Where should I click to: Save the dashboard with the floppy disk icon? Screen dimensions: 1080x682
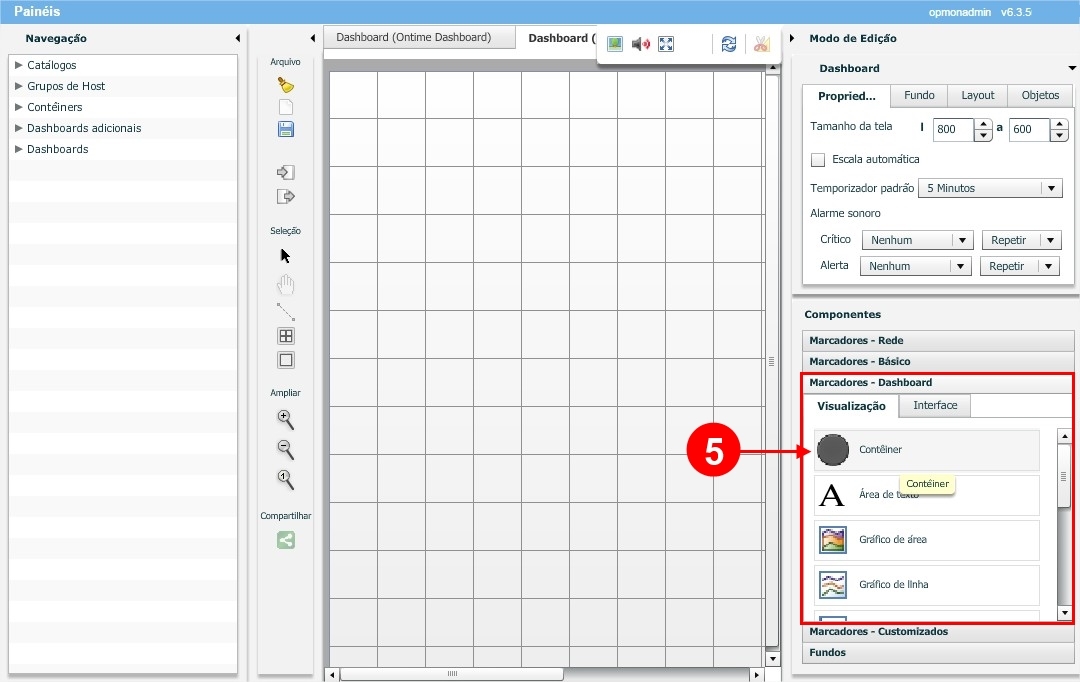click(285, 129)
